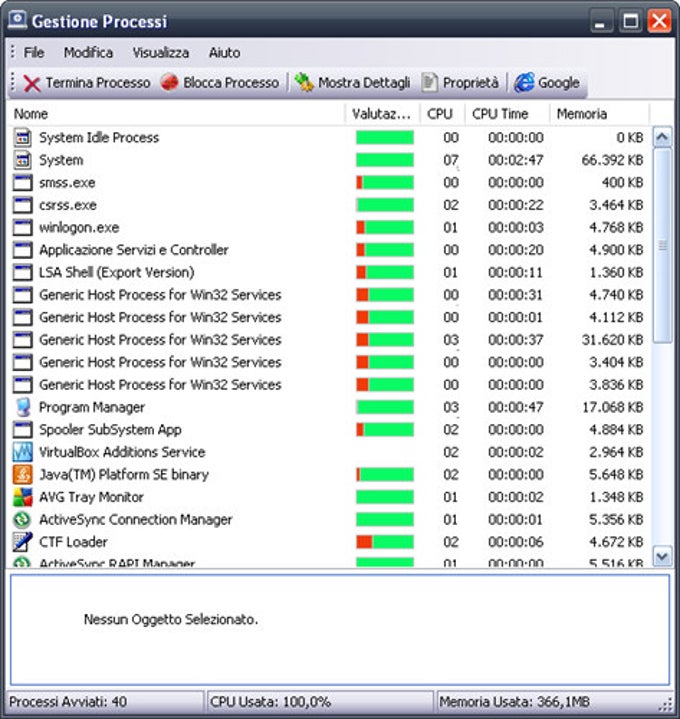Screen dimensions: 680x719
Task: Open the Visualizza menu
Action: click(x=161, y=53)
